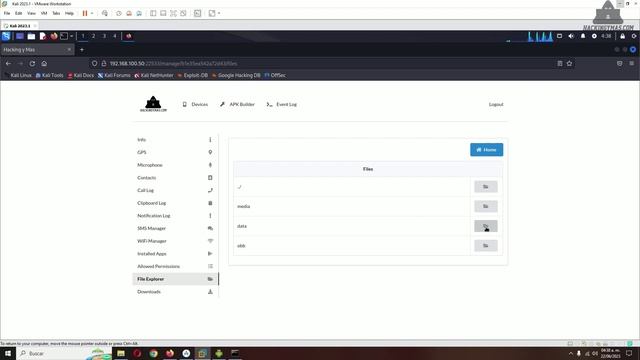The image size is (640, 360).
Task: Open VMware File menu
Action: pyautogui.click(x=7, y=13)
